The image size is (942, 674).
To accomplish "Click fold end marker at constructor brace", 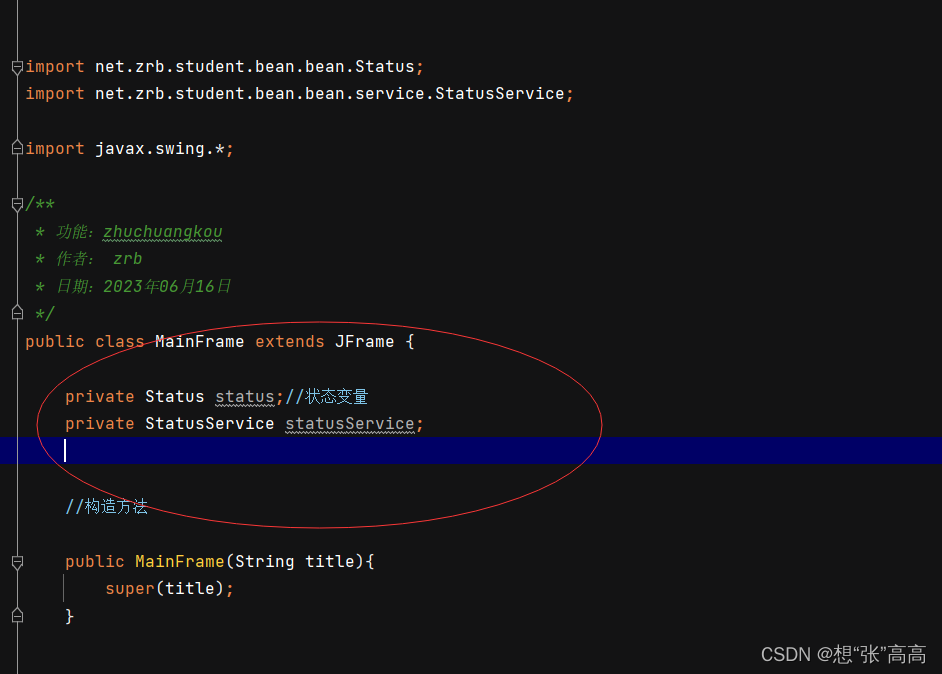I will 17,615.
